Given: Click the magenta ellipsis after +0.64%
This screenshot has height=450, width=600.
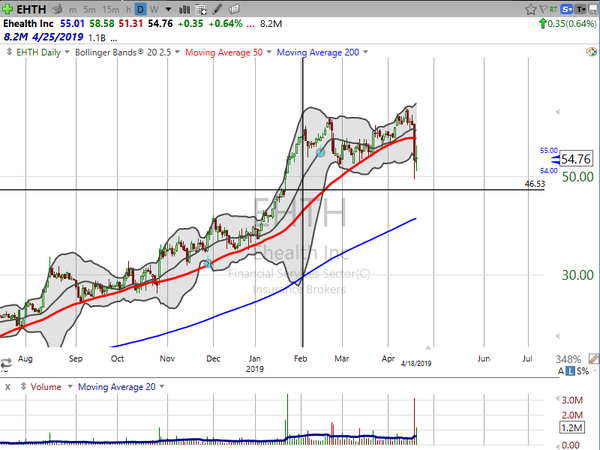Looking at the screenshot, I should (x=251, y=24).
